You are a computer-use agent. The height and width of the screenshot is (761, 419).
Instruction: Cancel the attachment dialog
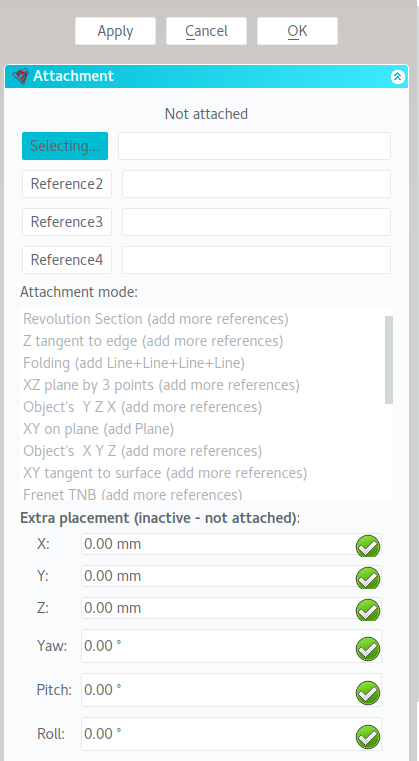point(206,31)
